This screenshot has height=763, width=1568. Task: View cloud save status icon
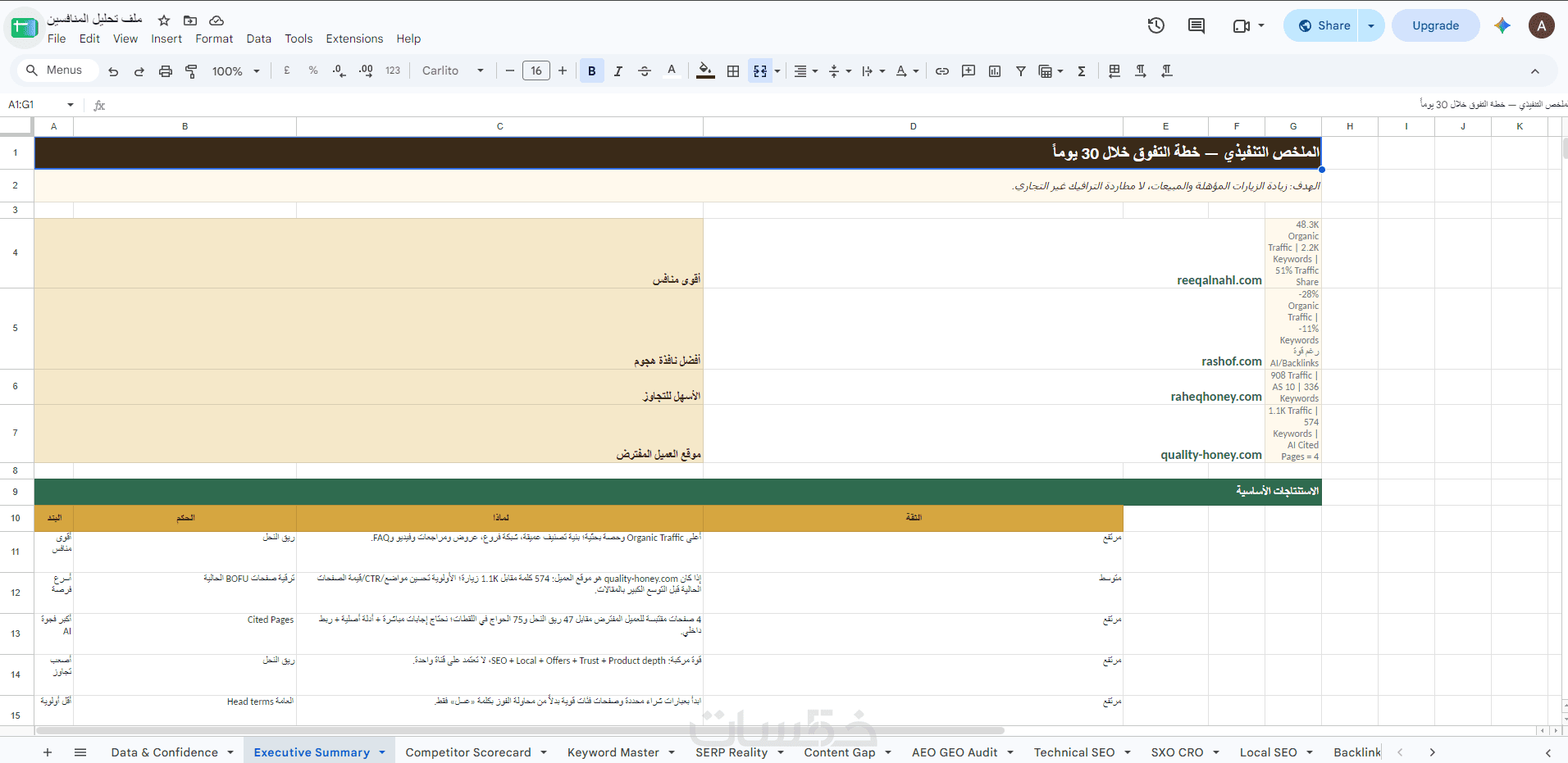tap(217, 20)
